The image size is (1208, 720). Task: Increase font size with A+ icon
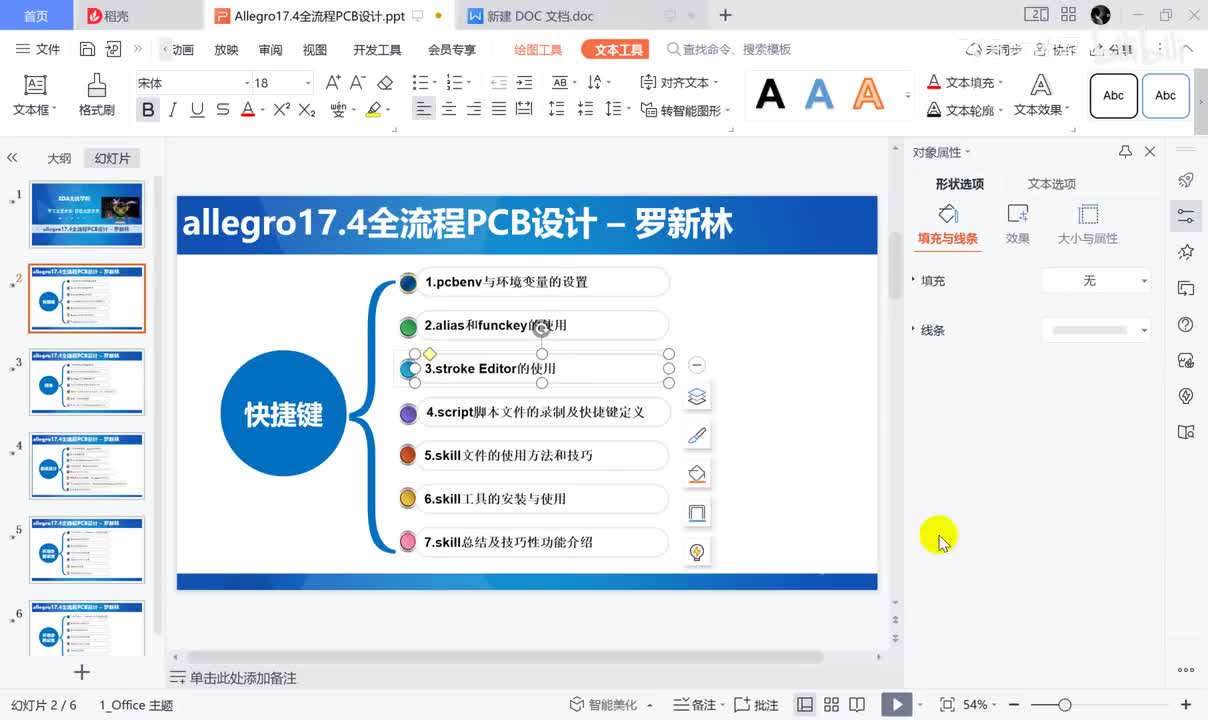pyautogui.click(x=334, y=83)
